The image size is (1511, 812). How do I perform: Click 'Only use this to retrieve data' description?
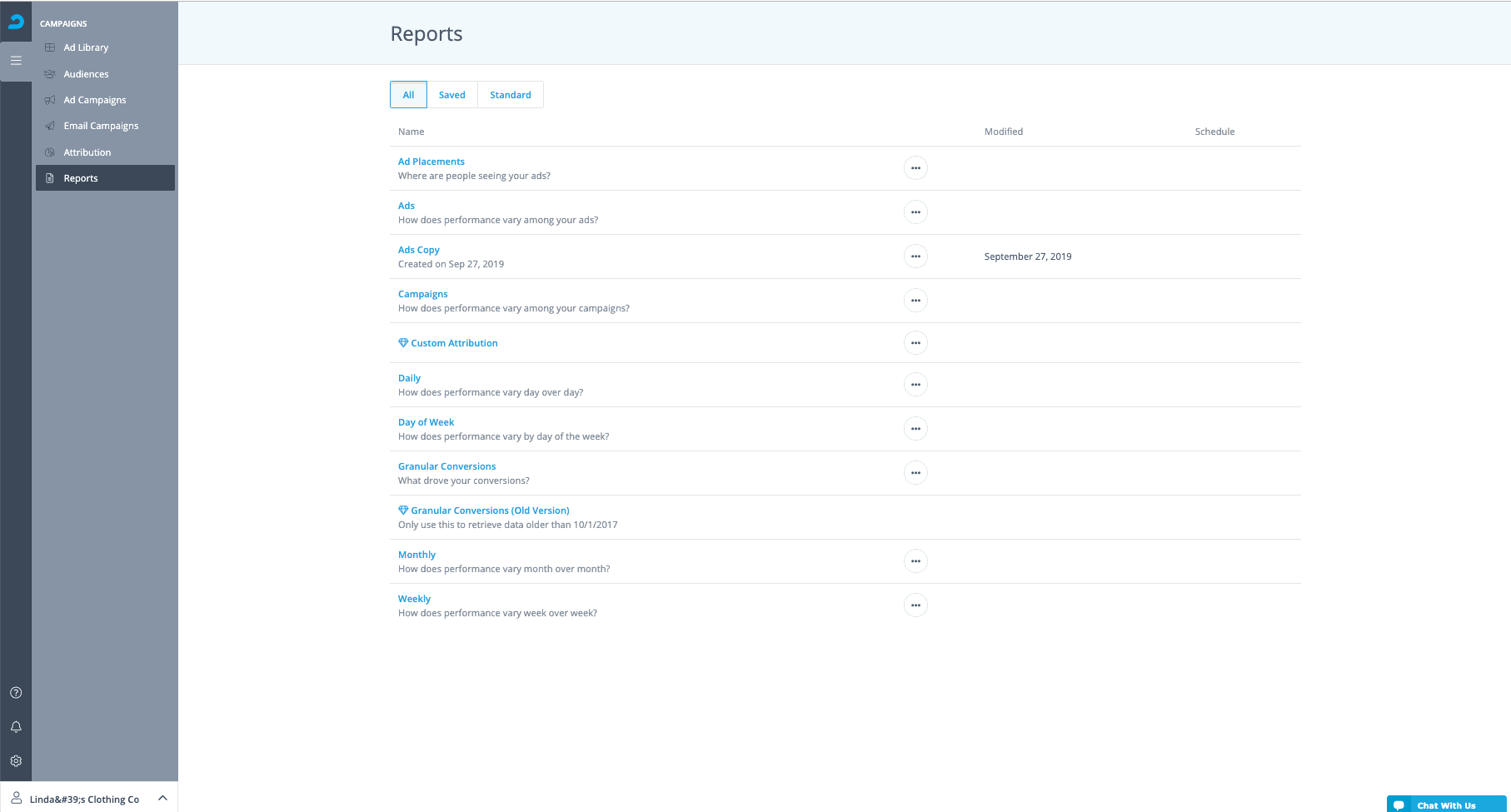[507, 525]
